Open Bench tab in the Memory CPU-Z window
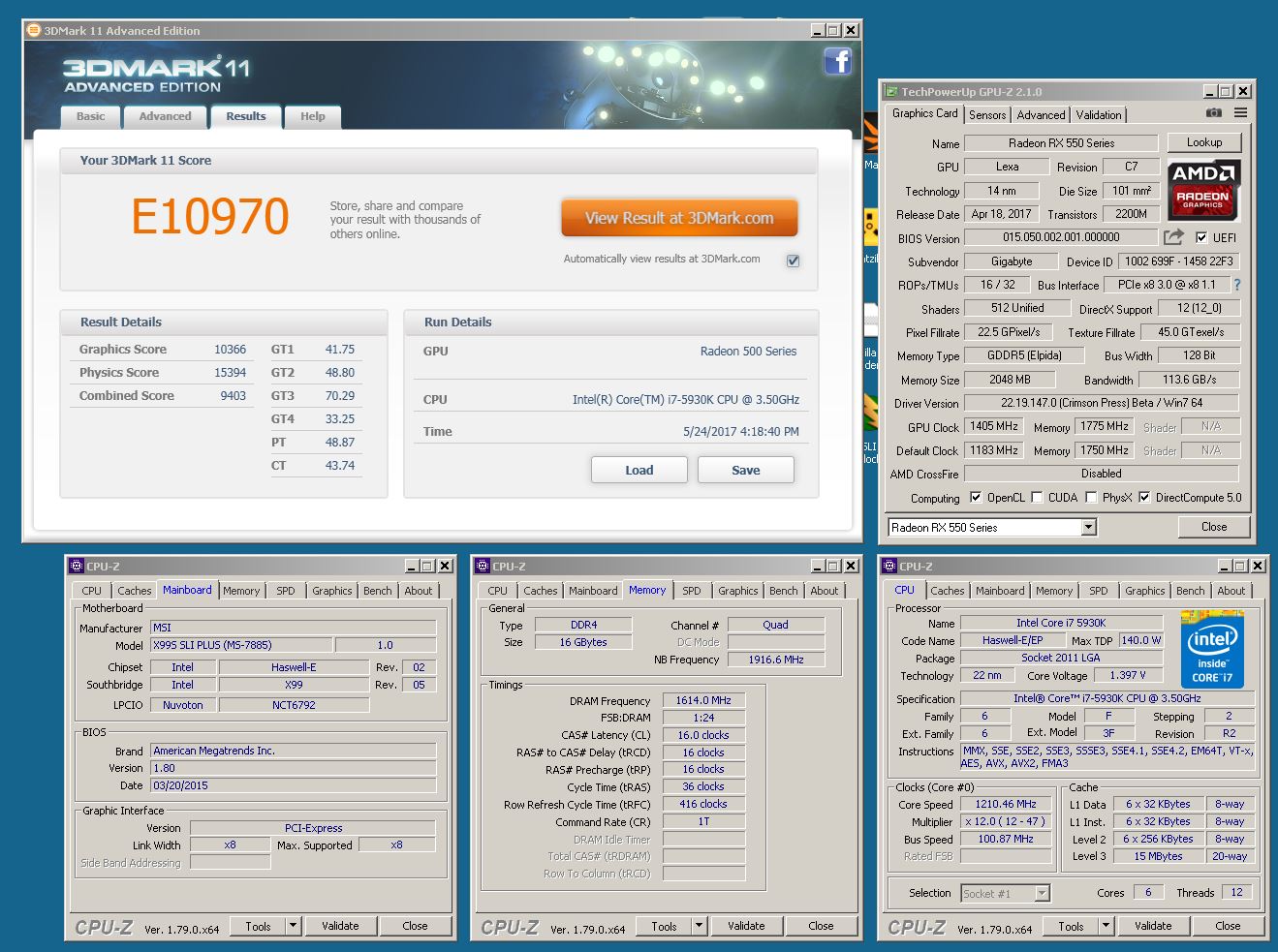Image resolution: width=1278 pixels, height=952 pixels. coord(784,591)
